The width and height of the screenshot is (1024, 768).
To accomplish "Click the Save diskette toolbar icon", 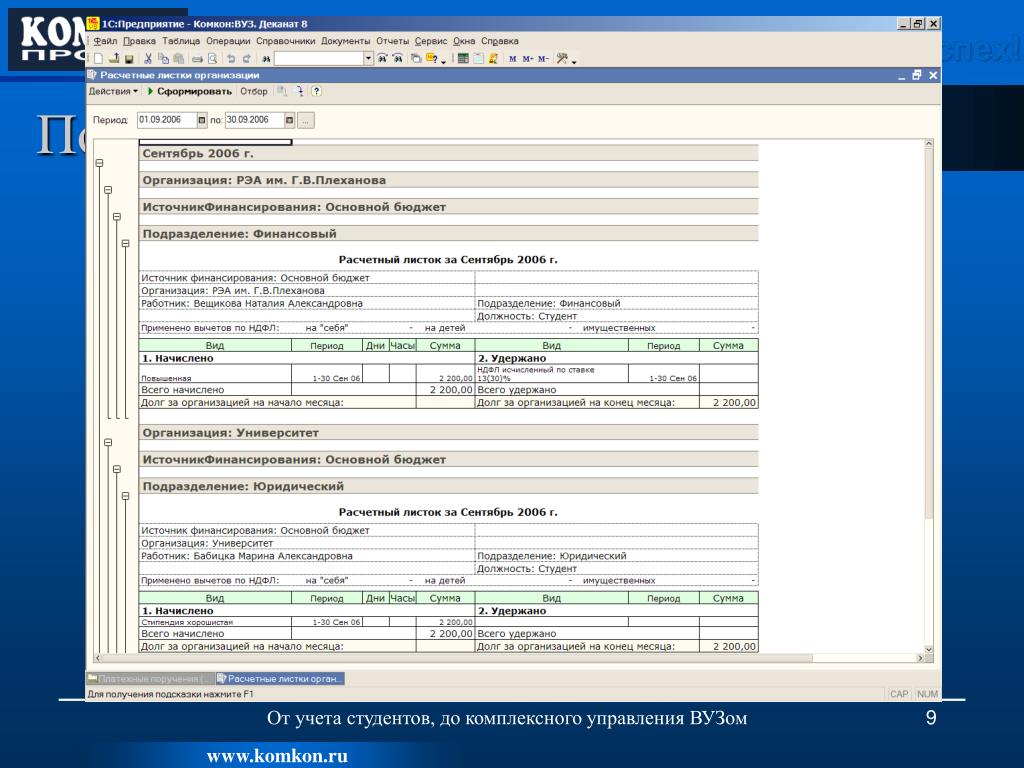I will tap(129, 59).
